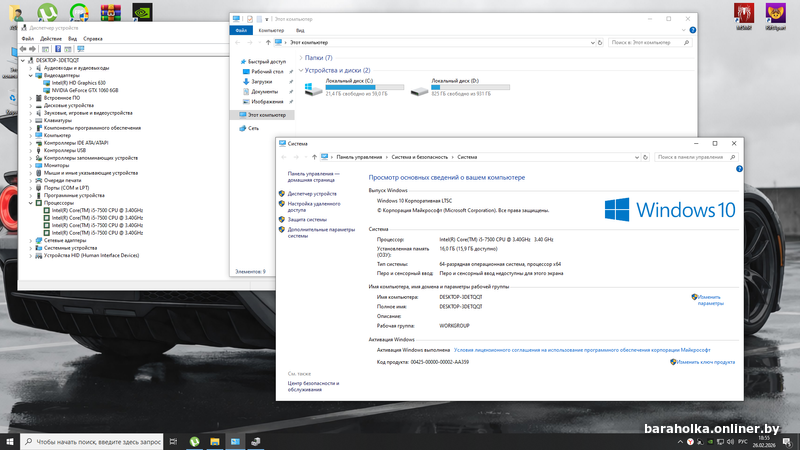Click Изменить ключ продукта link
The height and width of the screenshot is (450, 800).
click(x=706, y=362)
